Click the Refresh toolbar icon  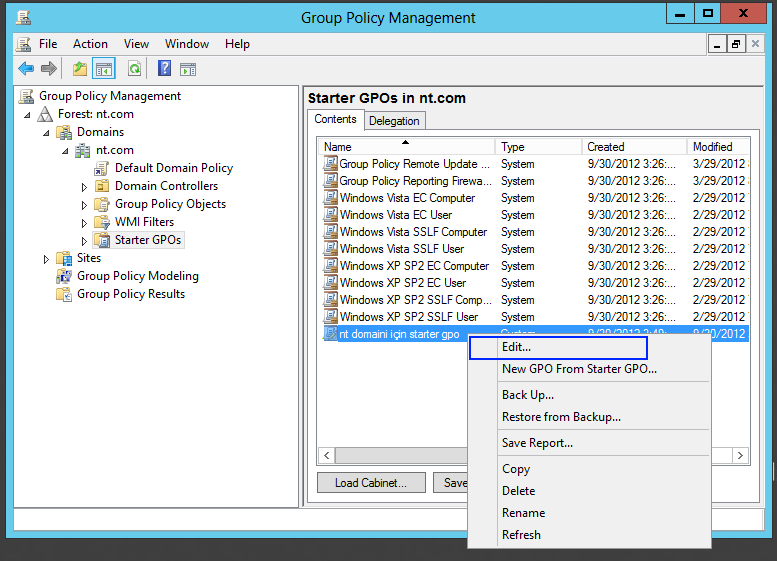tap(134, 69)
